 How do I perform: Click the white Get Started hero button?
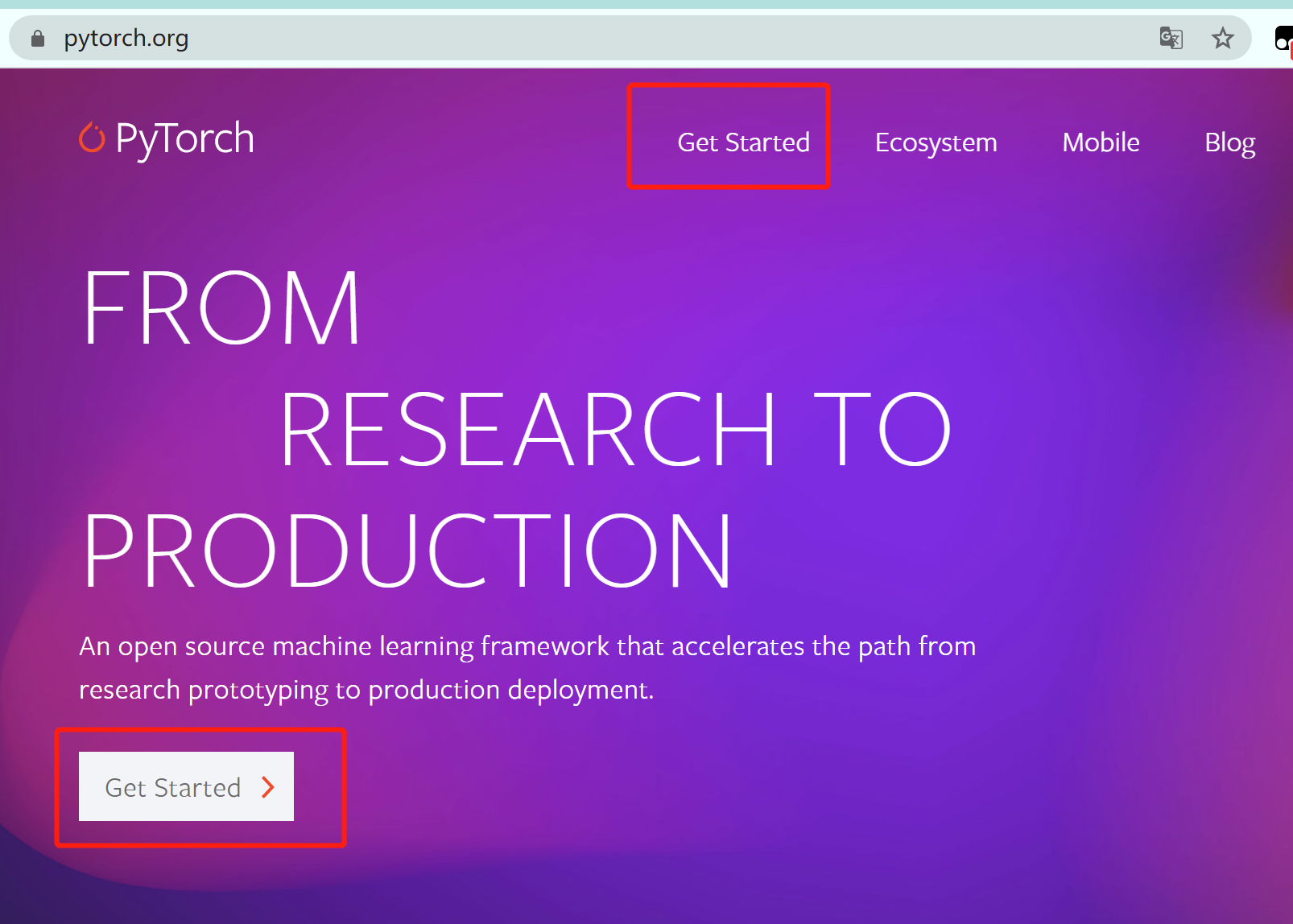click(x=186, y=786)
